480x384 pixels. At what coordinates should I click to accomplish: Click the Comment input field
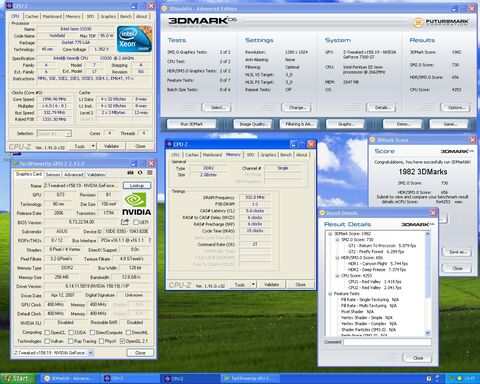[387, 342]
